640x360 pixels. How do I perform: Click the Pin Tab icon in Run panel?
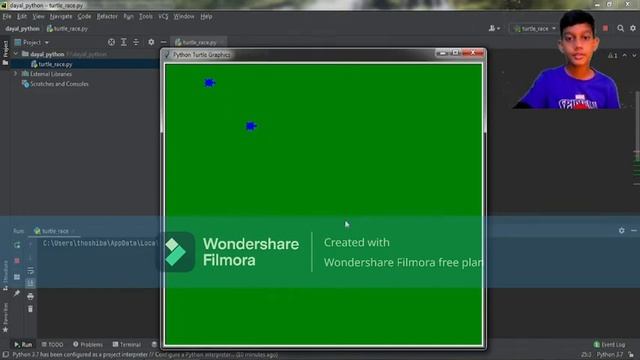coord(17,293)
